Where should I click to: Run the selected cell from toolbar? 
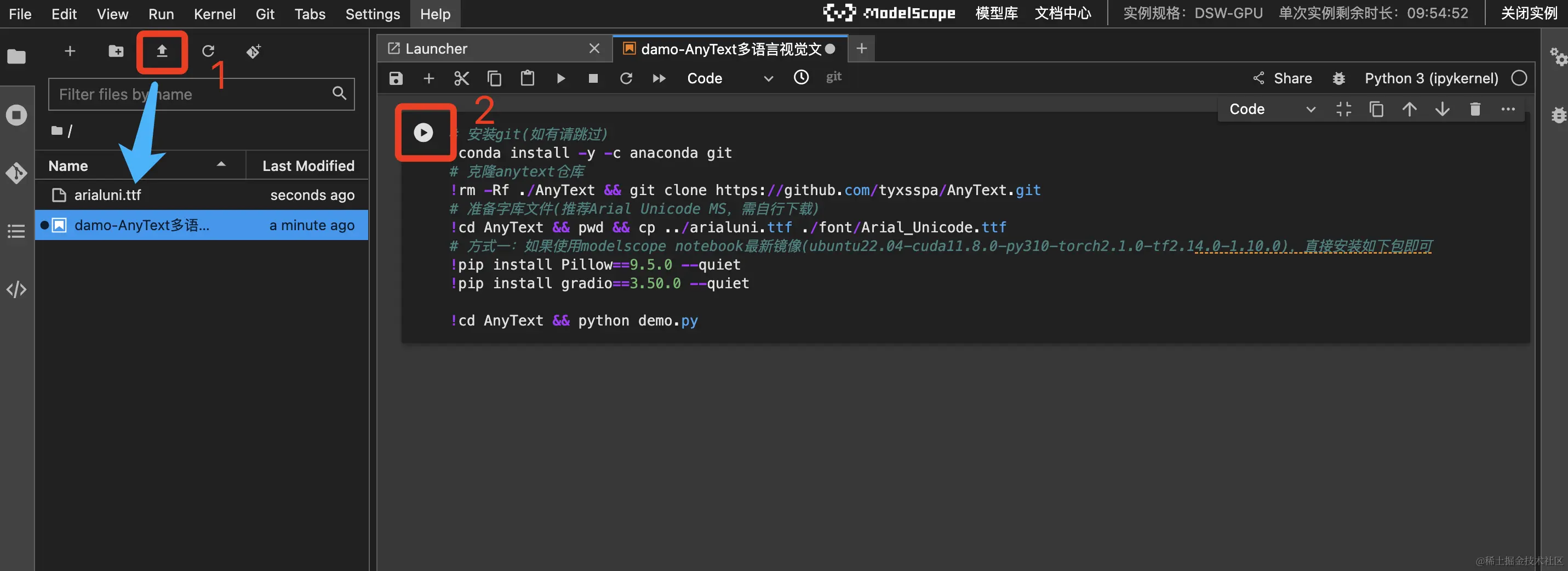coord(560,78)
